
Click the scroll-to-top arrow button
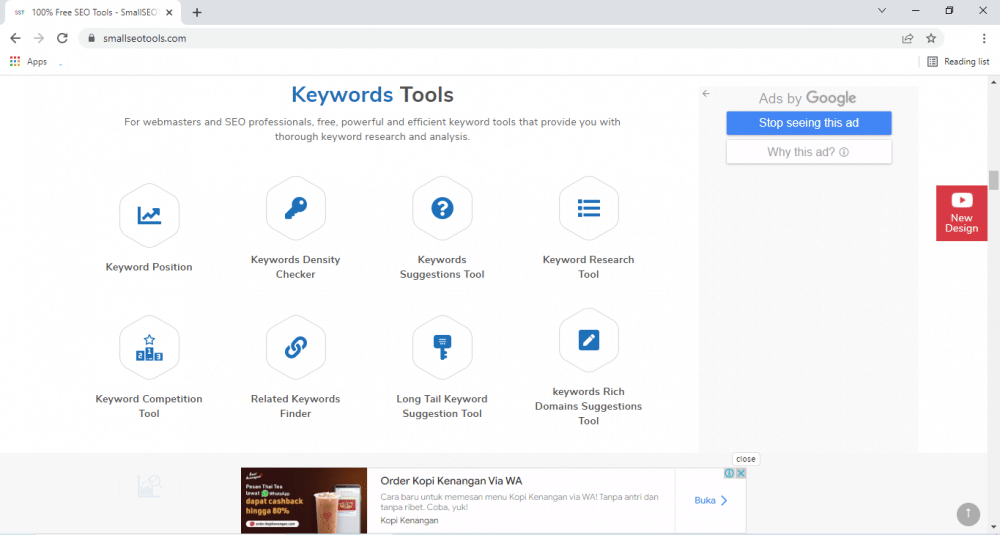[968, 514]
